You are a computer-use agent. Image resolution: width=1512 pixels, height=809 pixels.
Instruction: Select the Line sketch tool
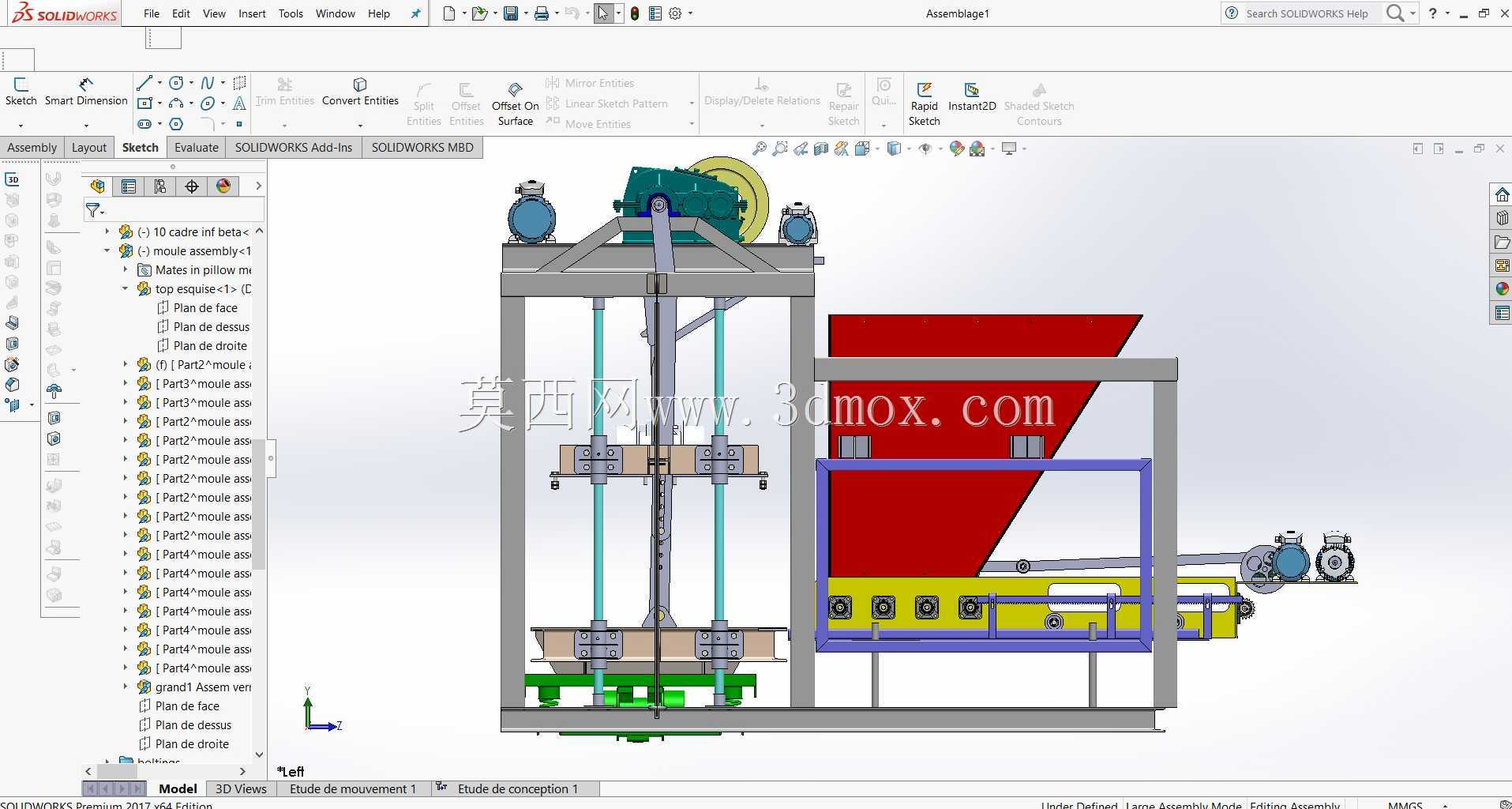click(x=144, y=83)
